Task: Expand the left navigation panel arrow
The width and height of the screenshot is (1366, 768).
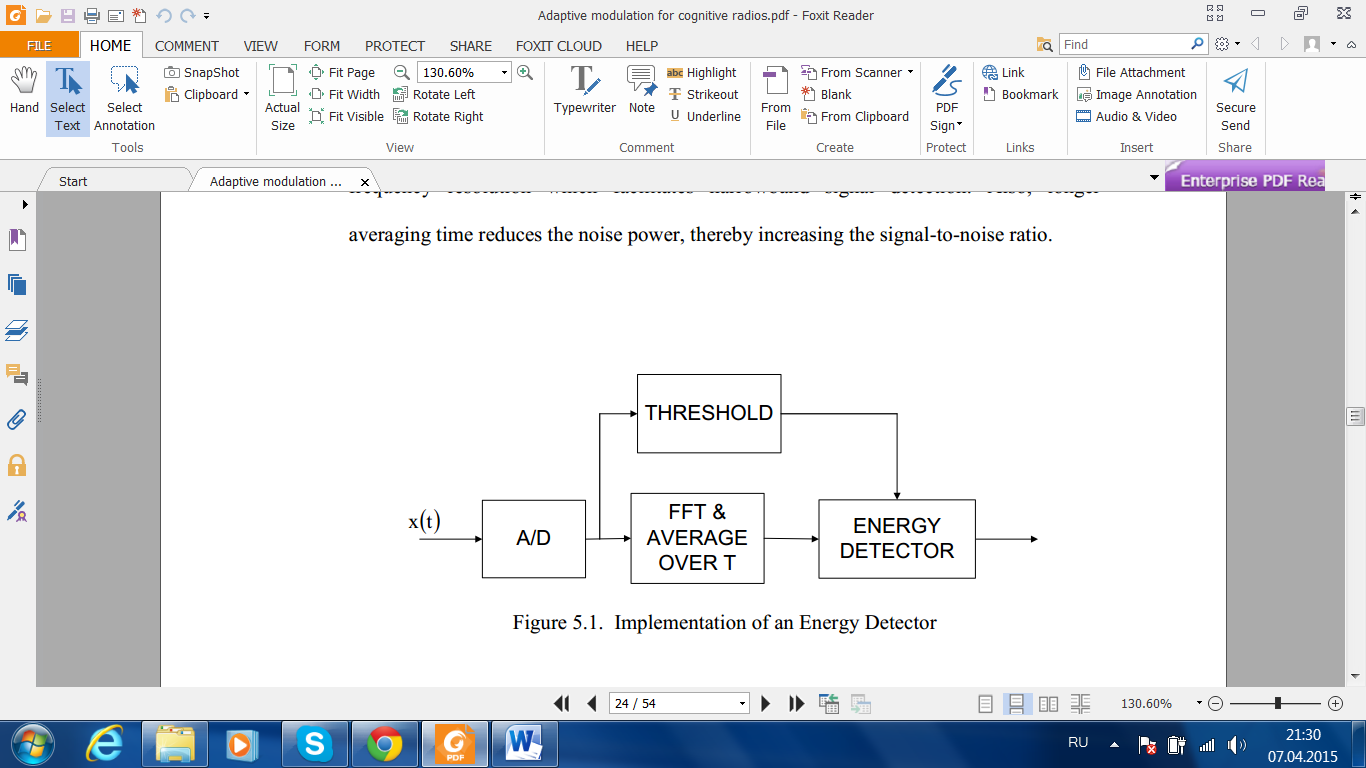Action: coord(24,204)
